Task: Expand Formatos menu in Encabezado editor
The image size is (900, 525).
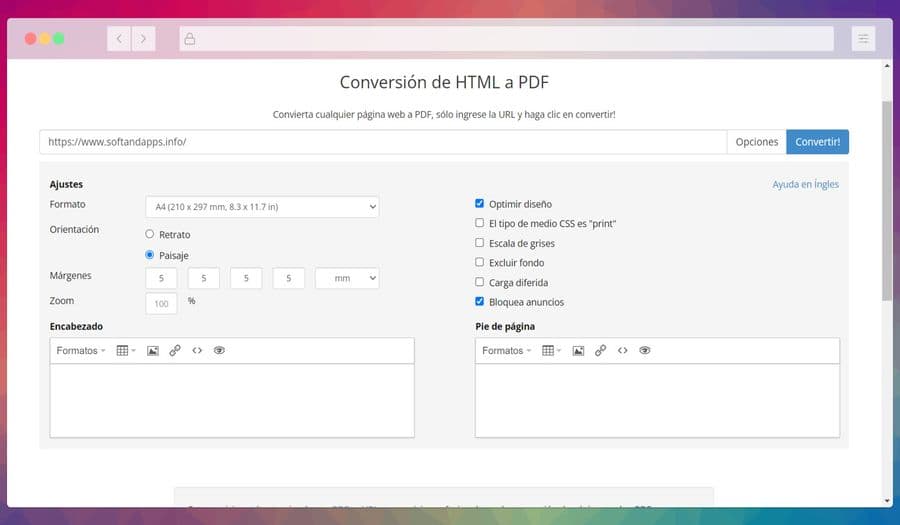Action: (80, 351)
